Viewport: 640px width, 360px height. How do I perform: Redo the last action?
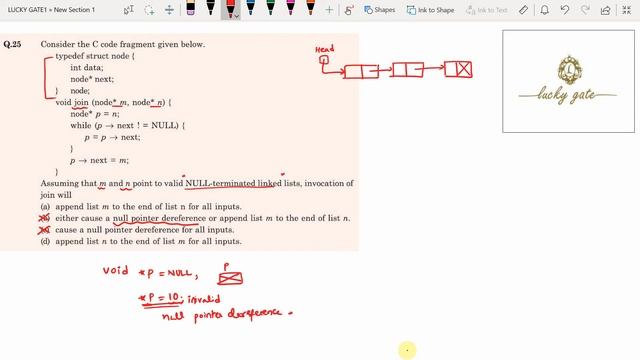pyautogui.click(x=585, y=10)
